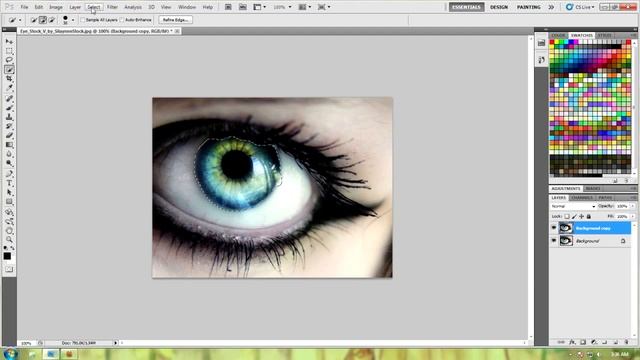Select the Quick Selection tool in toolbox
The image size is (640, 360).
click(x=9, y=69)
